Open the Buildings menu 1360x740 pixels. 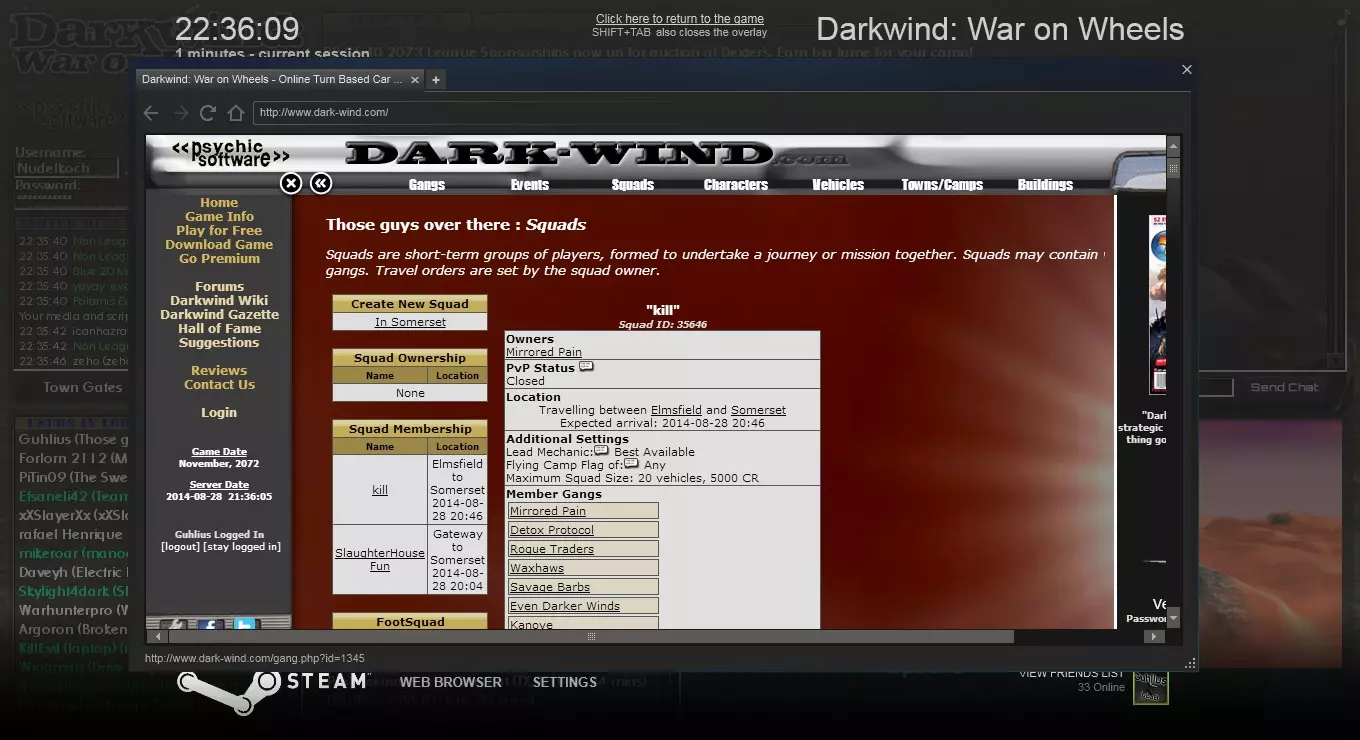[x=1045, y=185]
